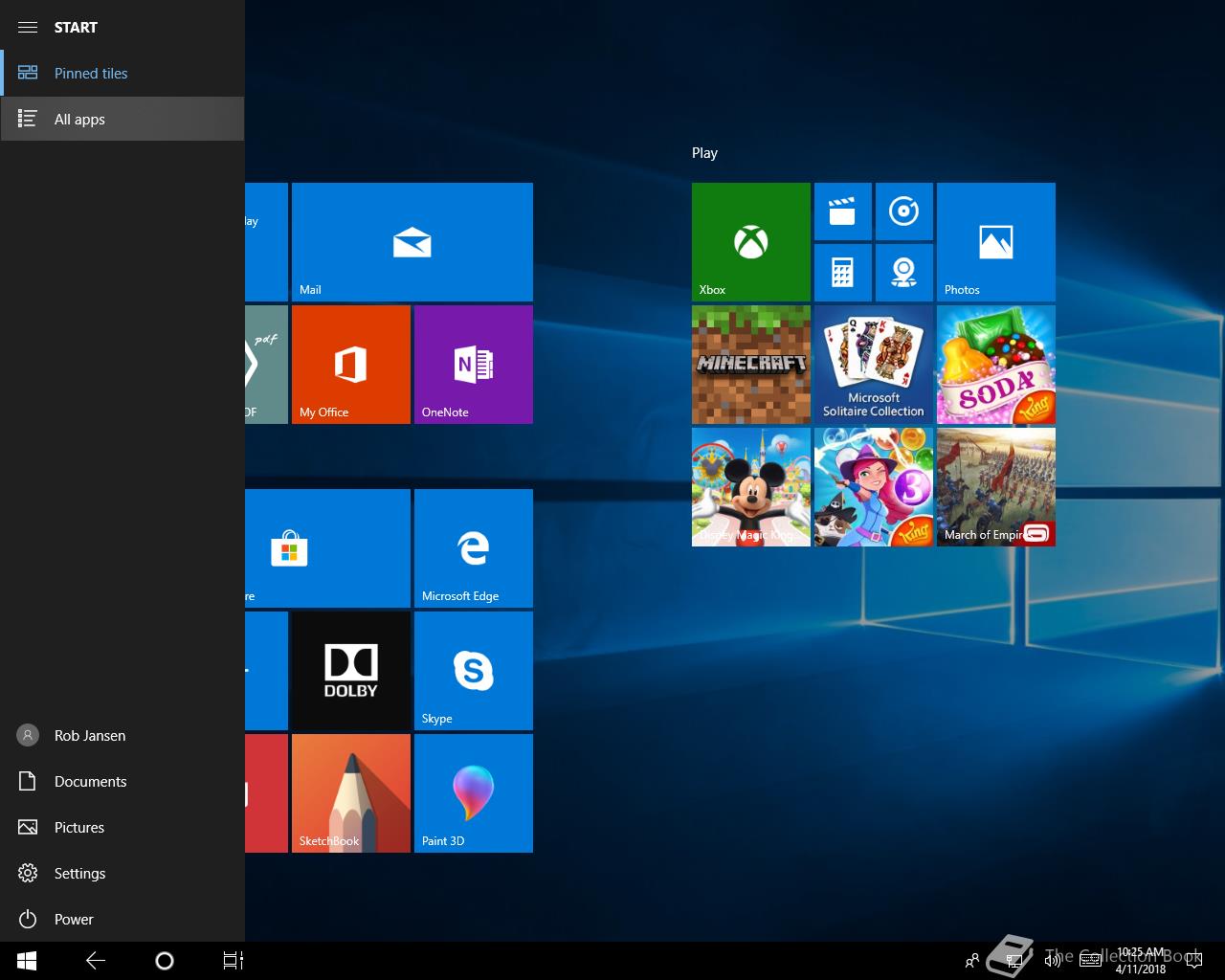Image resolution: width=1225 pixels, height=980 pixels.
Task: Open the network status icon
Action: coord(1013,961)
